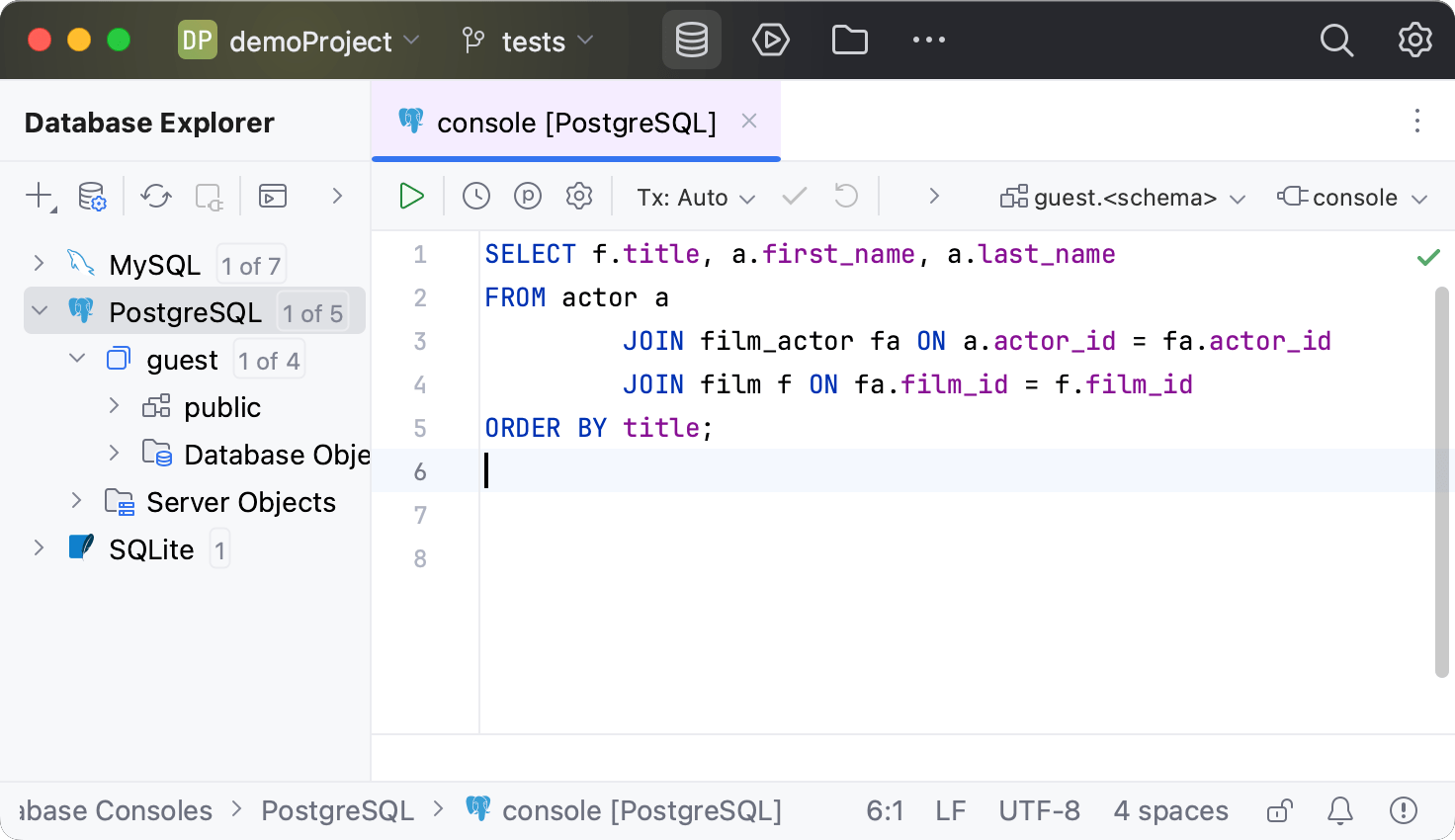Click the PostgreSQL breadcrumb in the status bar
Image resolution: width=1455 pixels, height=840 pixels.
pyautogui.click(x=337, y=810)
